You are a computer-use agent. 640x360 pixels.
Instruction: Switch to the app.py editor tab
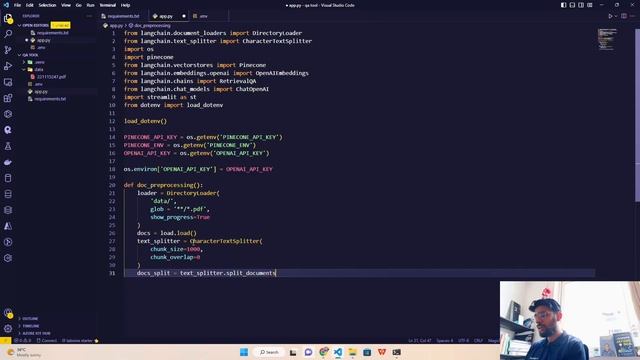pyautogui.click(x=165, y=16)
